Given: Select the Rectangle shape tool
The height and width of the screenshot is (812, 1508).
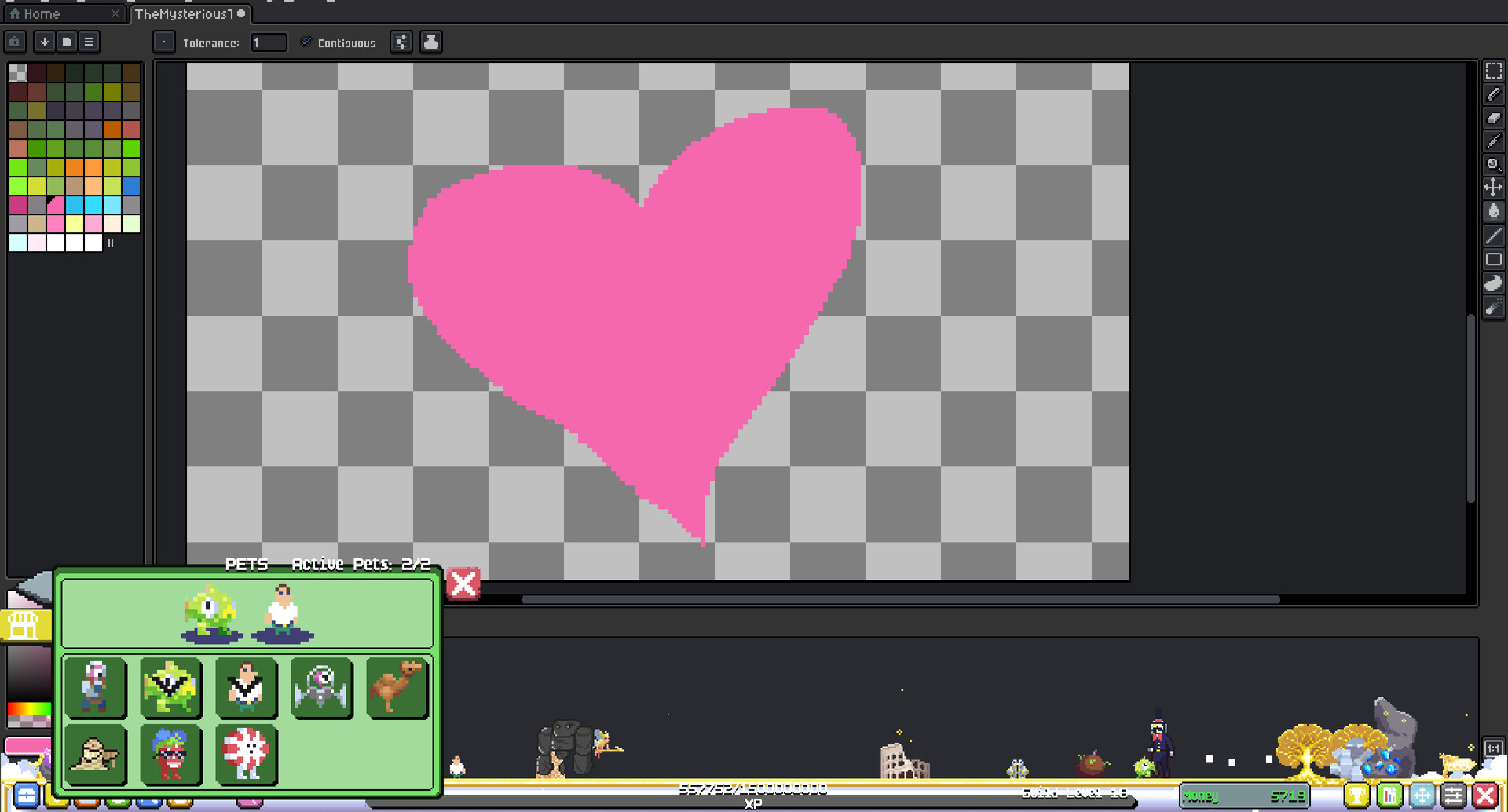Looking at the screenshot, I should 1494,259.
